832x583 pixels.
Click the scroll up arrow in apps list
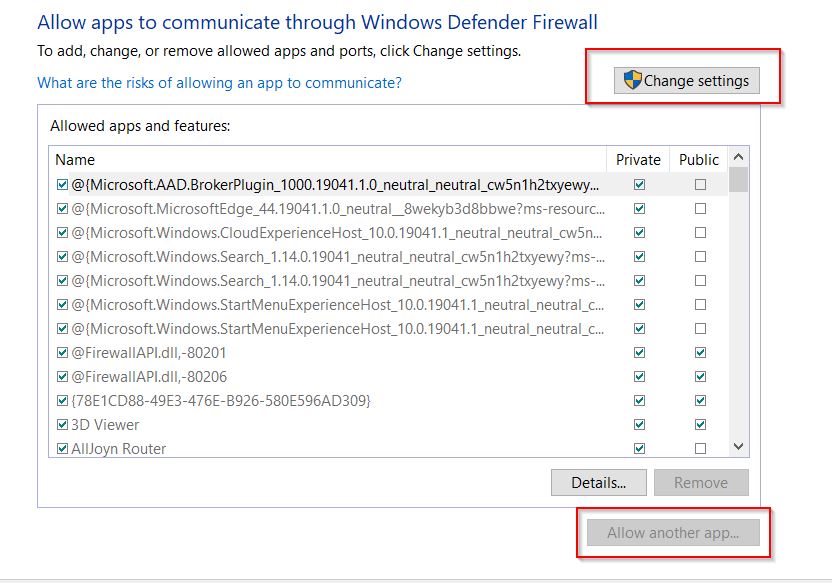(738, 156)
